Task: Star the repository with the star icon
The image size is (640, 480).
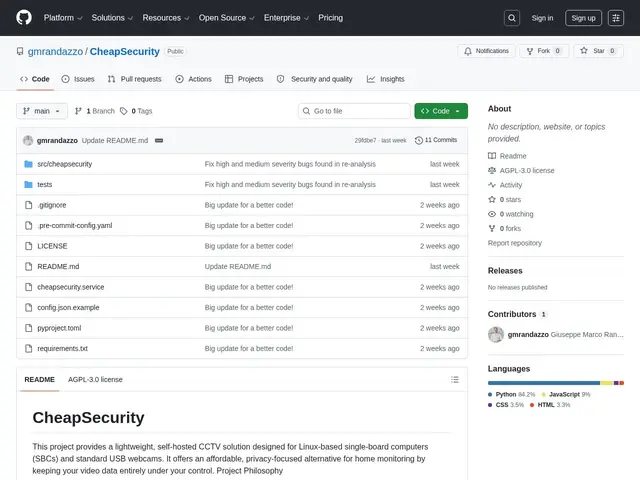Action: tap(584, 51)
